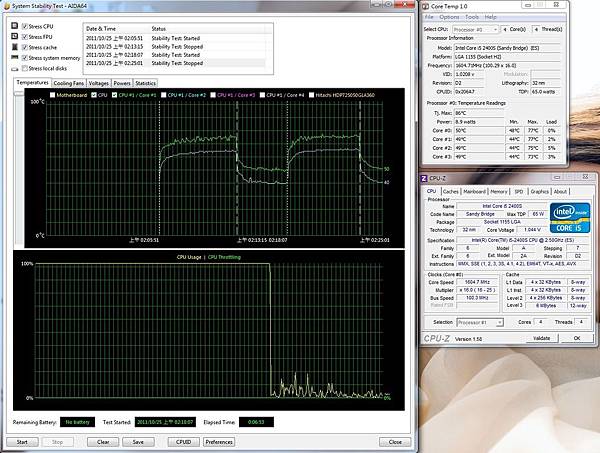Show Hitachi hard drive temperature line
Viewport: 600px width, 453px height.
311,95
